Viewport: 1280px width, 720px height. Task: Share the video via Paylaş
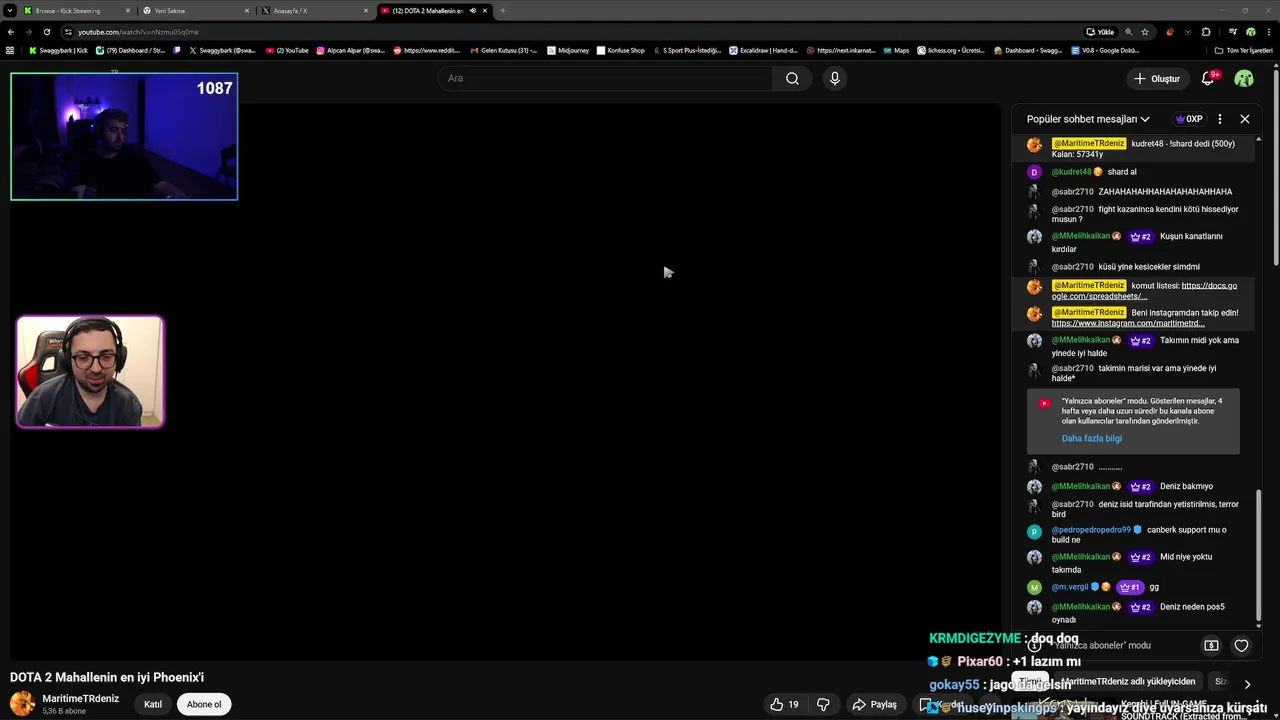tap(874, 704)
